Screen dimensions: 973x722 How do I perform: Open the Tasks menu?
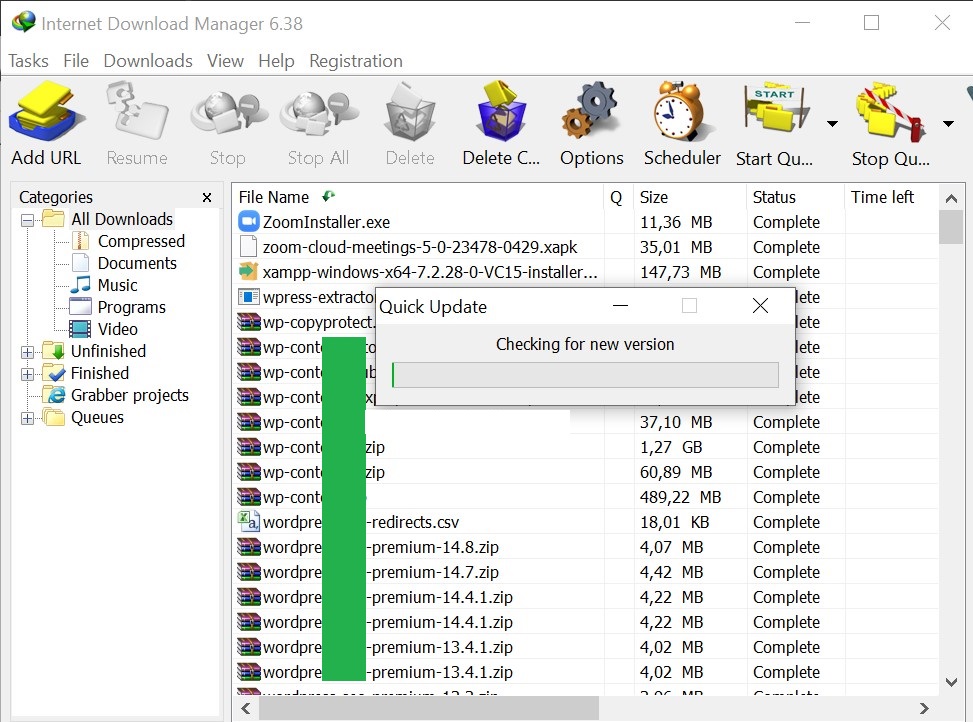[x=28, y=61]
